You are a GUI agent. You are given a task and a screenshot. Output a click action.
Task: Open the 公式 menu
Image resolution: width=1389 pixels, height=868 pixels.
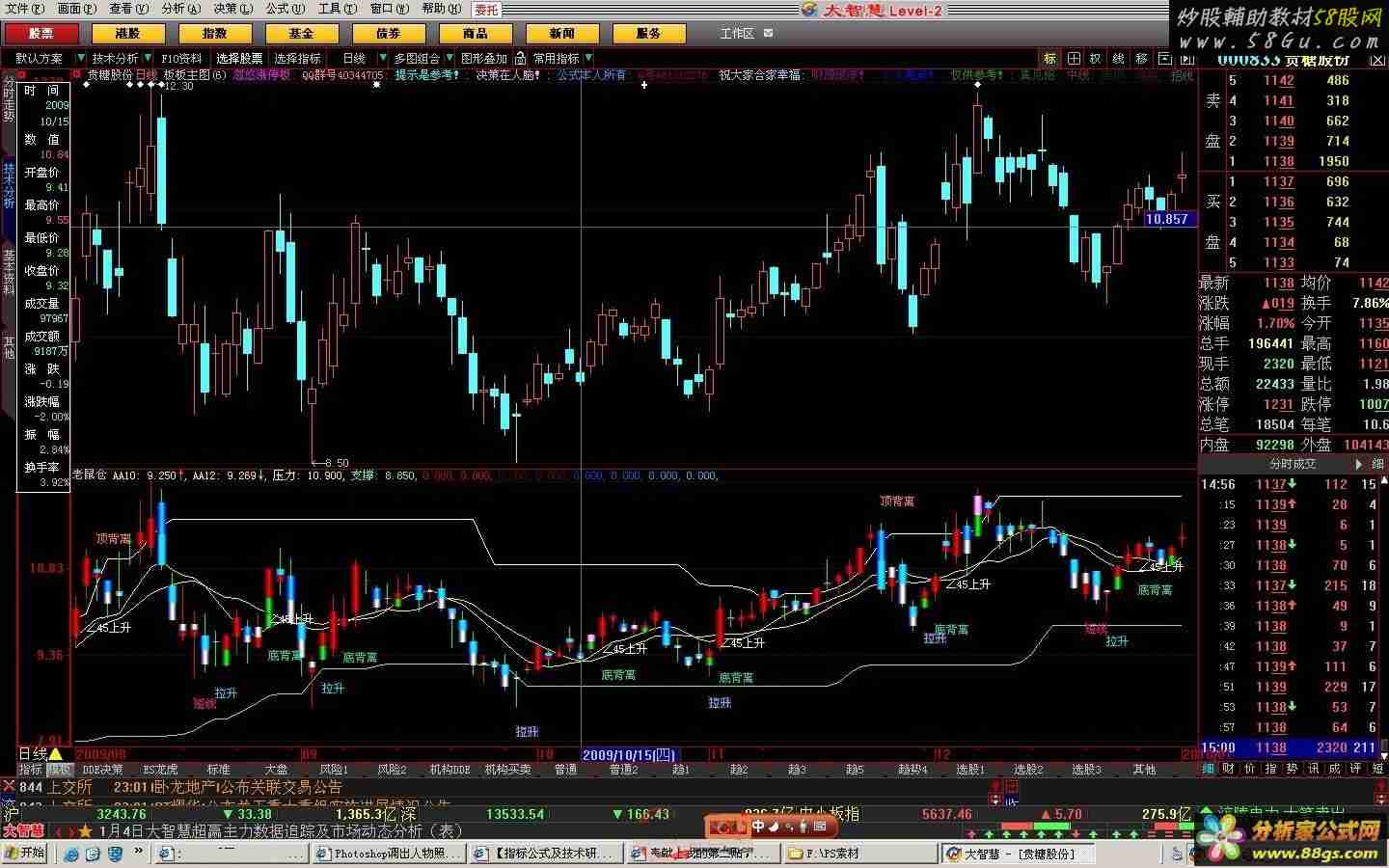tap(285, 9)
